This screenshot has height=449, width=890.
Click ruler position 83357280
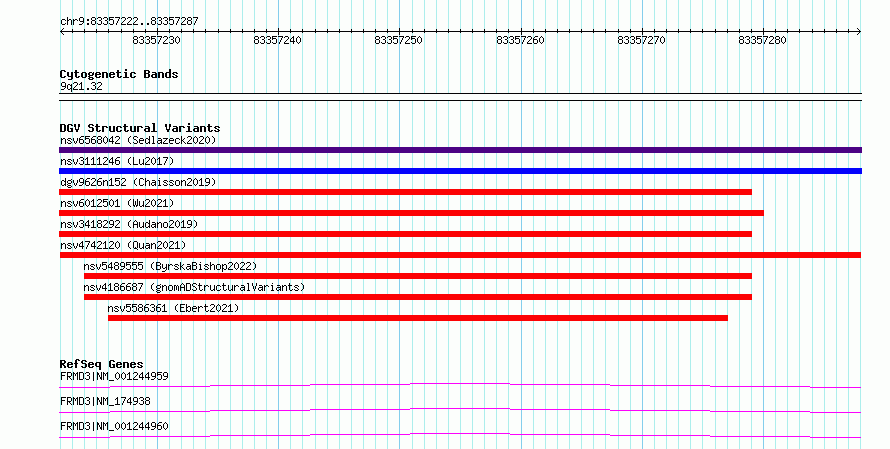pos(762,40)
